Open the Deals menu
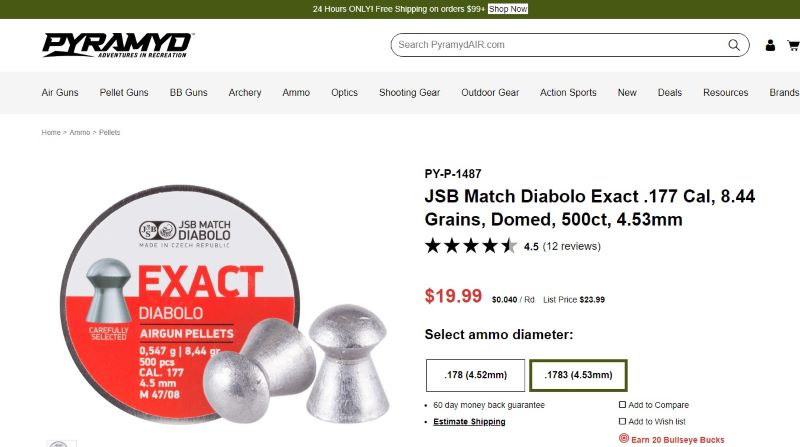 (669, 92)
